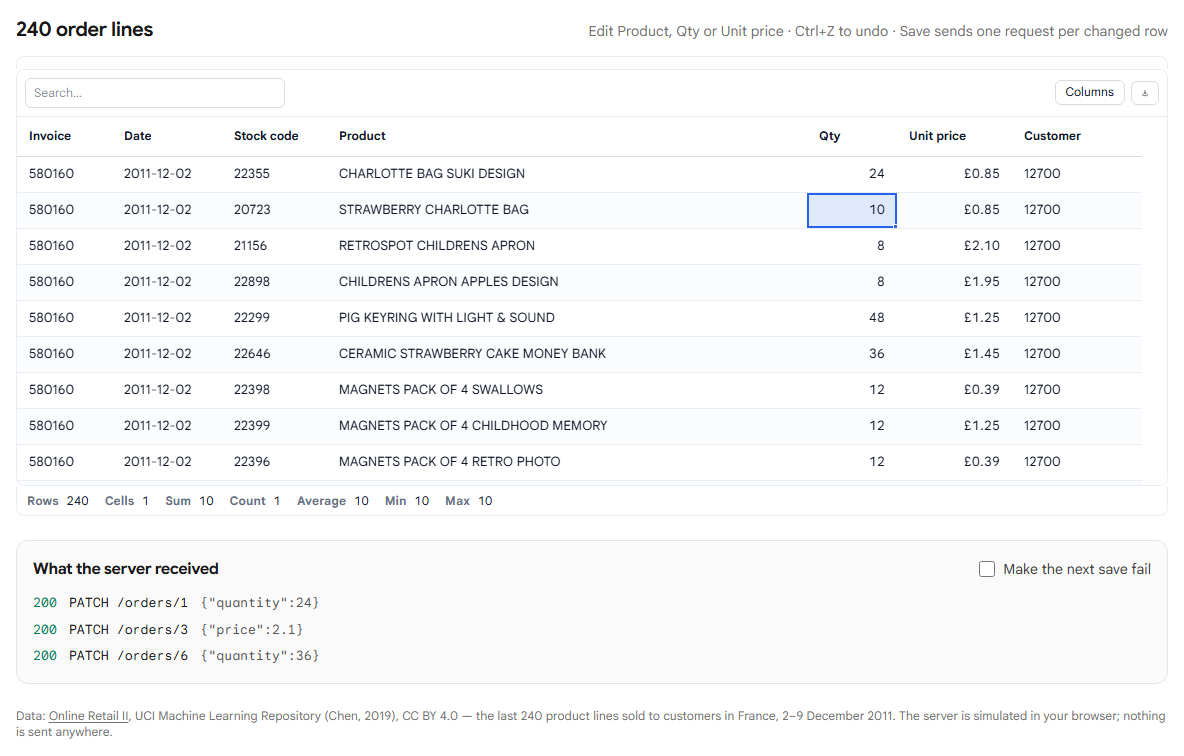Select Qty 36 in Ceramic Strawberry row
1184x756 pixels.
(x=852, y=354)
